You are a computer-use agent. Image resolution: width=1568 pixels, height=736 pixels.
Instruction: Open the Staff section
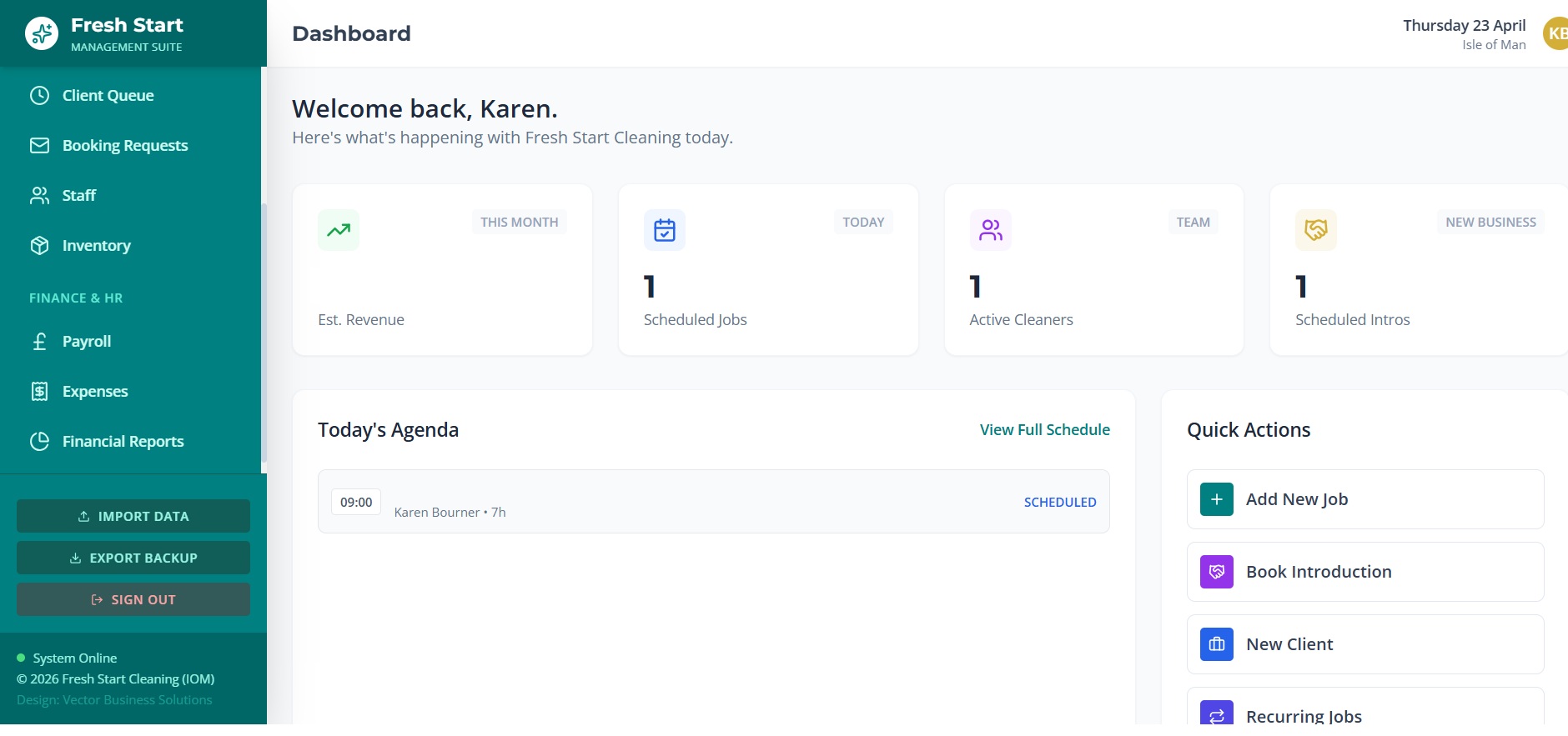pyautogui.click(x=131, y=195)
